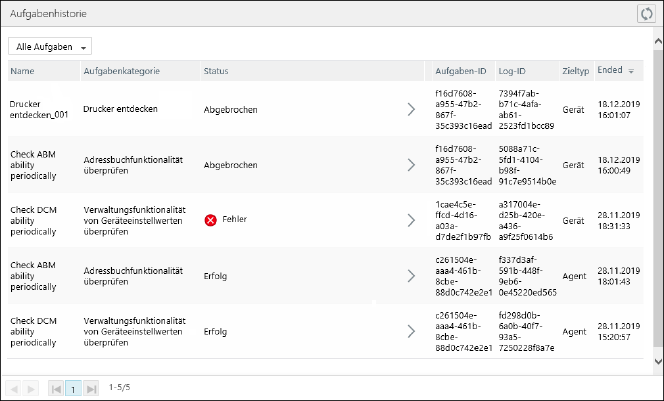Click the red error icon beside Fehler
This screenshot has width=664, height=401.
(211, 219)
